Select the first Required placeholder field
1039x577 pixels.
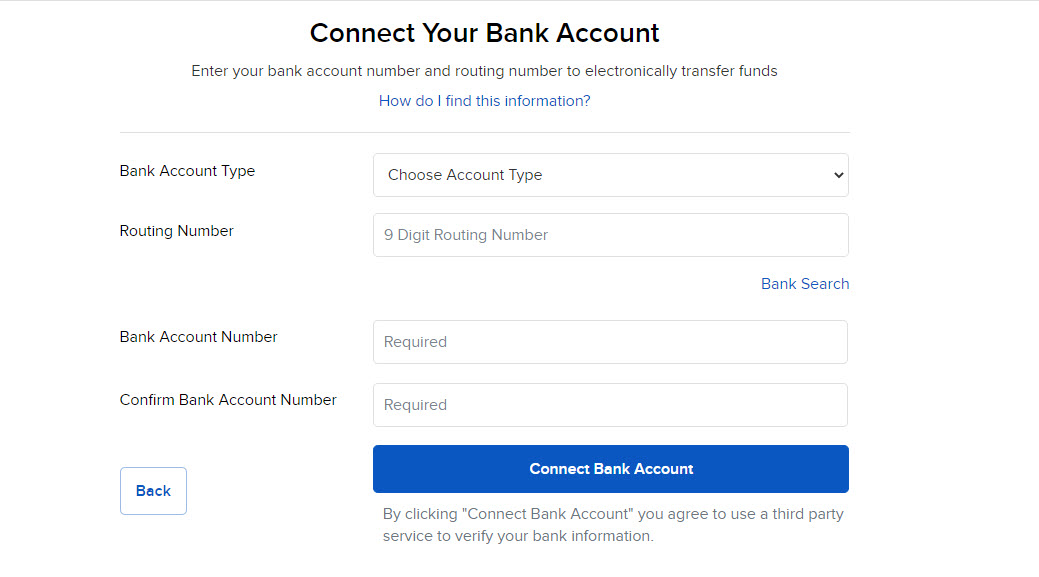pos(610,341)
